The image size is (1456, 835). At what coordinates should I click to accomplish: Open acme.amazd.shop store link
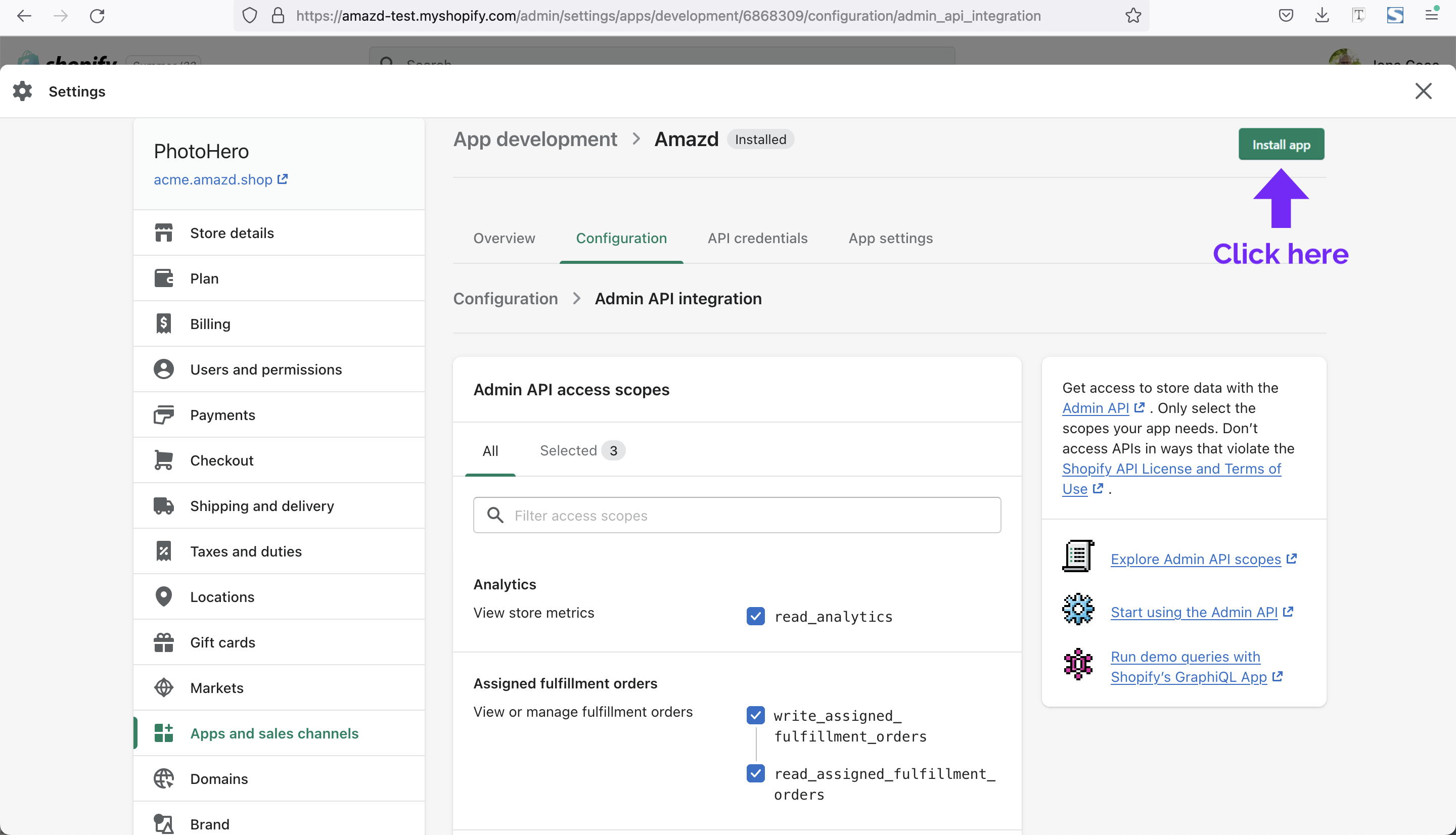point(220,179)
